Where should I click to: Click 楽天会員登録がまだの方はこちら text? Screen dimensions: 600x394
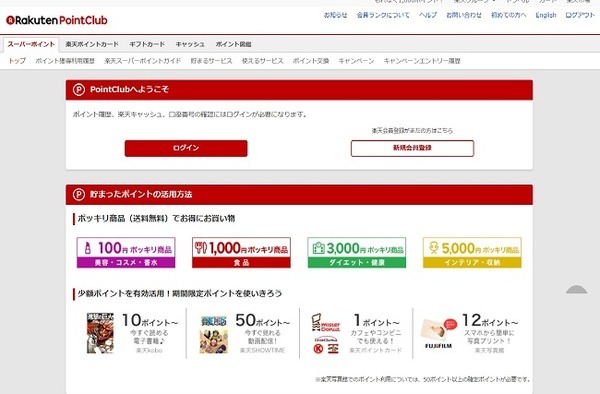coord(412,131)
